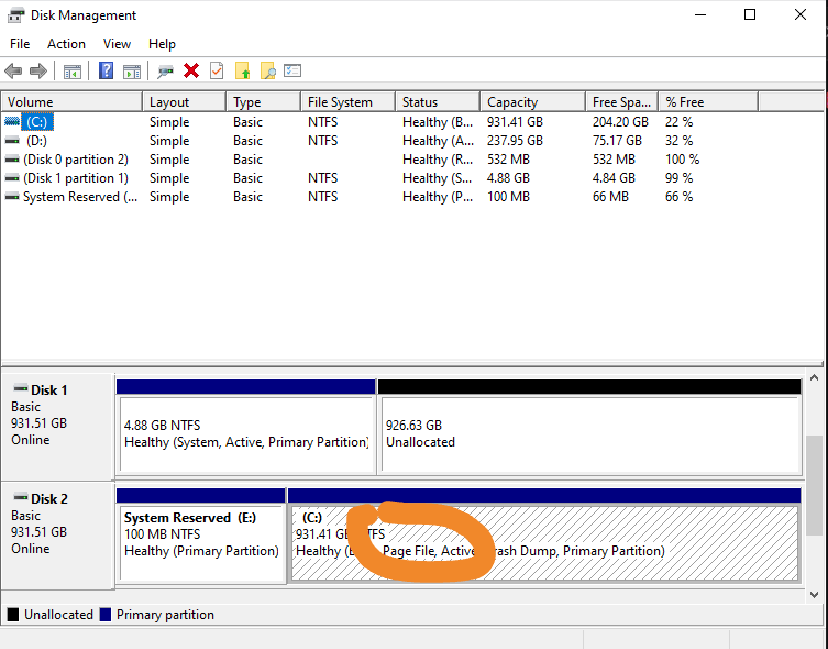Viewport: 828px width, 649px height.
Task: Click the Disk 2 drive icon in graphical view
Action: tap(20, 497)
